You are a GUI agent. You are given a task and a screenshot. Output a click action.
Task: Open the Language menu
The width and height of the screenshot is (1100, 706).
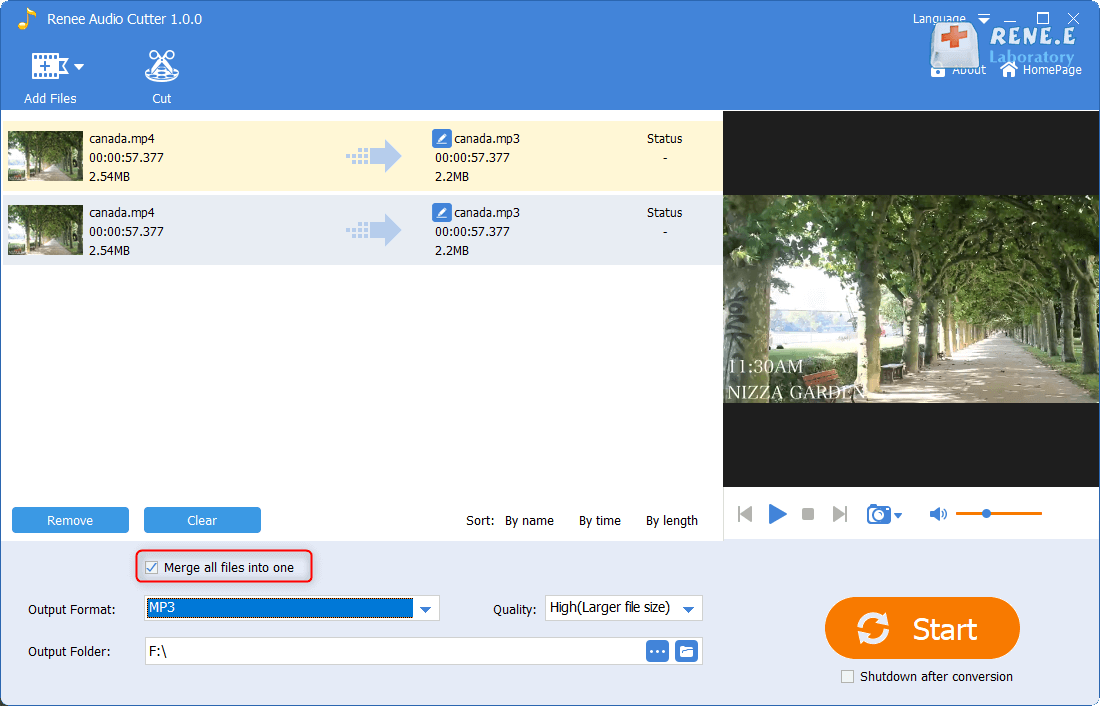951,18
